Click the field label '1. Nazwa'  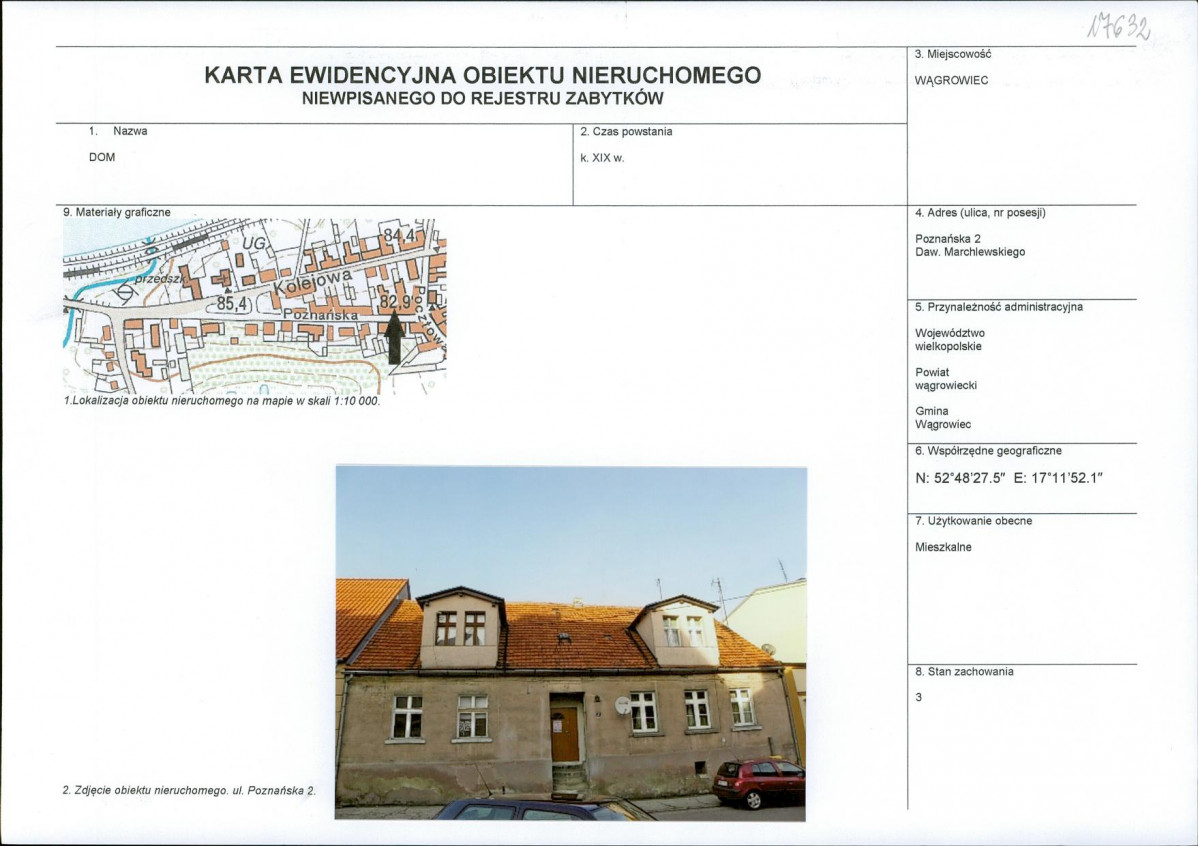[118, 131]
